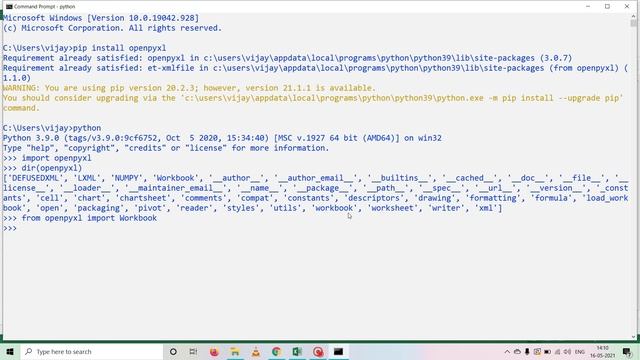Open red screen recorder taskbar icon

pyautogui.click(x=318, y=351)
